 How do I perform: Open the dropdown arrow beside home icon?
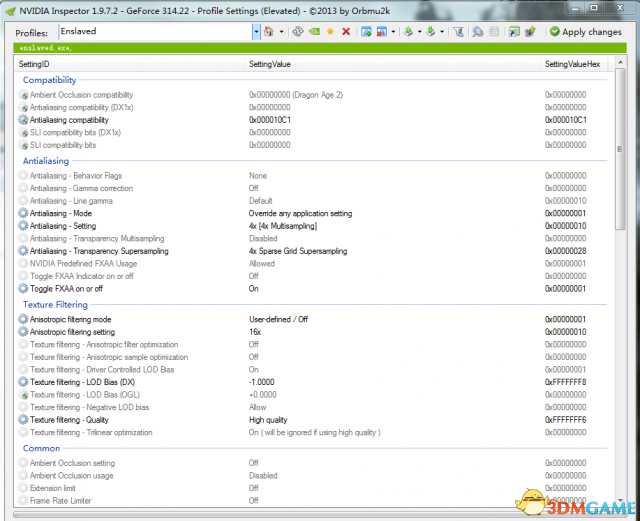[281, 32]
